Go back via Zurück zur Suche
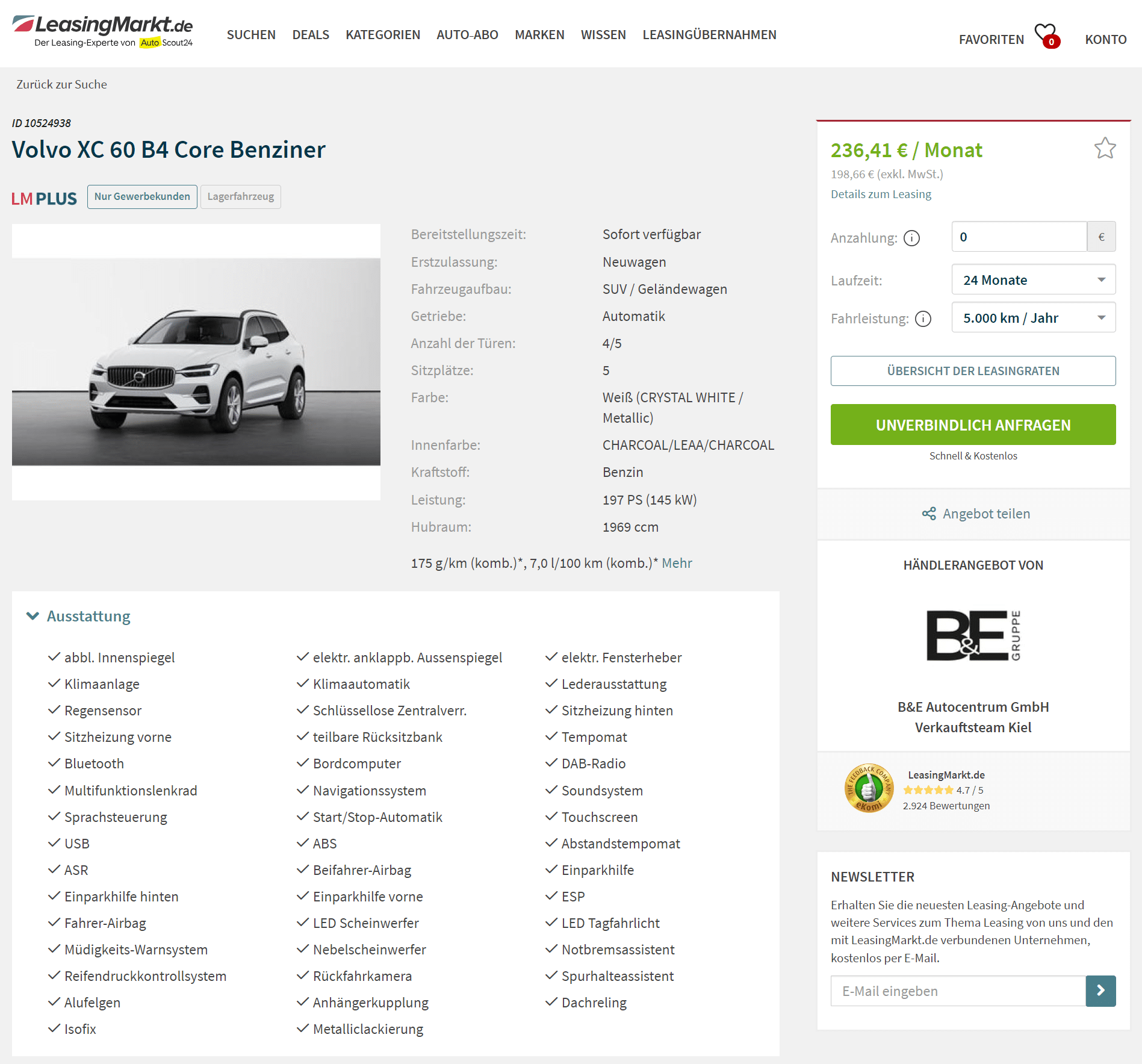This screenshot has width=1142, height=1064. point(61,84)
